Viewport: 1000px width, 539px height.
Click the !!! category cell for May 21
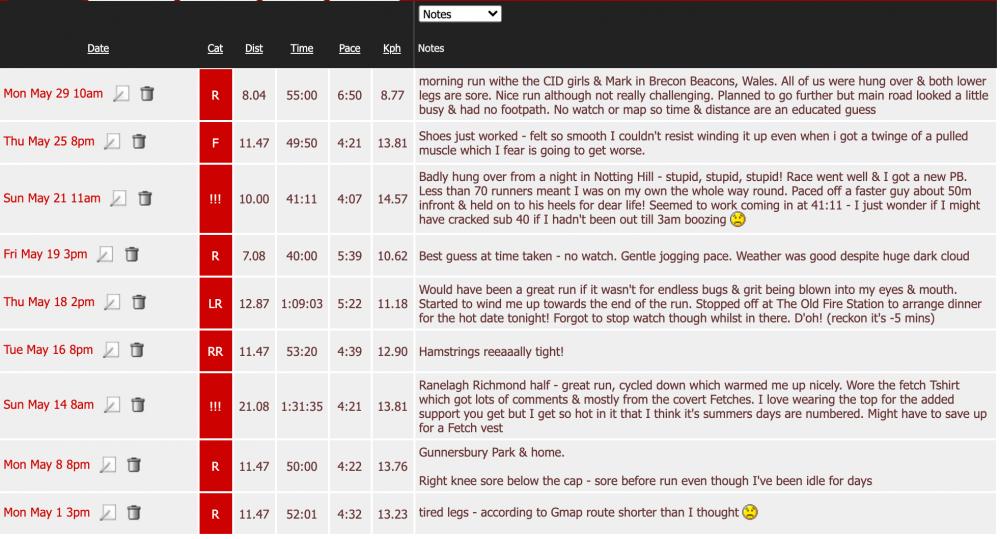(x=216, y=199)
